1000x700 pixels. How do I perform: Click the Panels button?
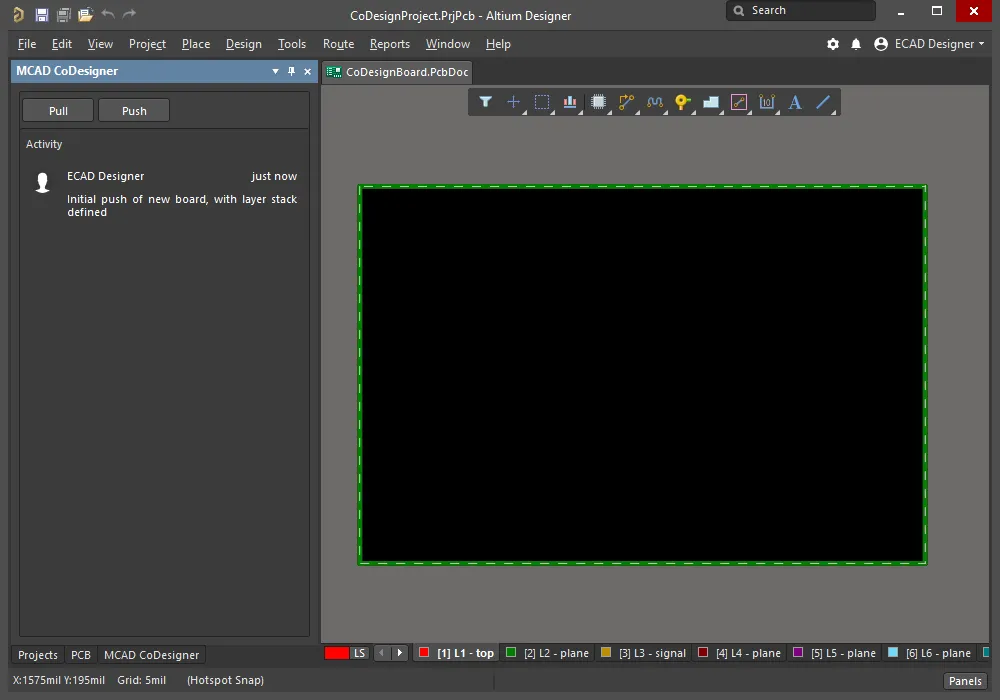coord(965,681)
